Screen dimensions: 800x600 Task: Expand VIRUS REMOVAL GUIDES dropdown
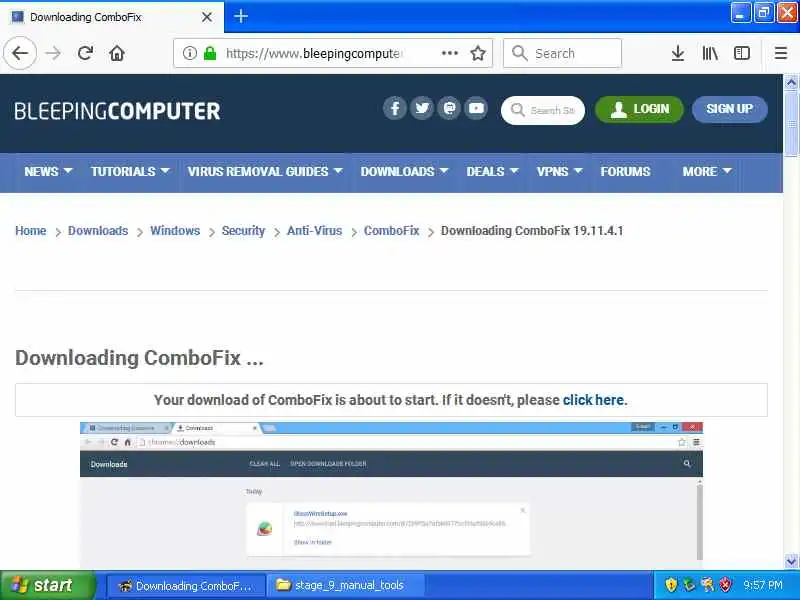[x=265, y=172]
